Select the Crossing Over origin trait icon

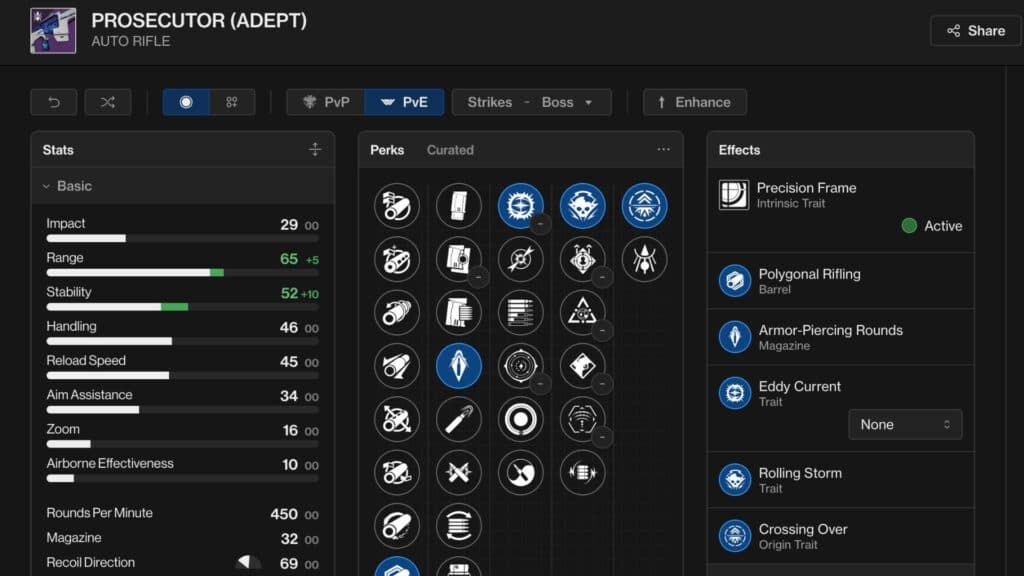645,205
